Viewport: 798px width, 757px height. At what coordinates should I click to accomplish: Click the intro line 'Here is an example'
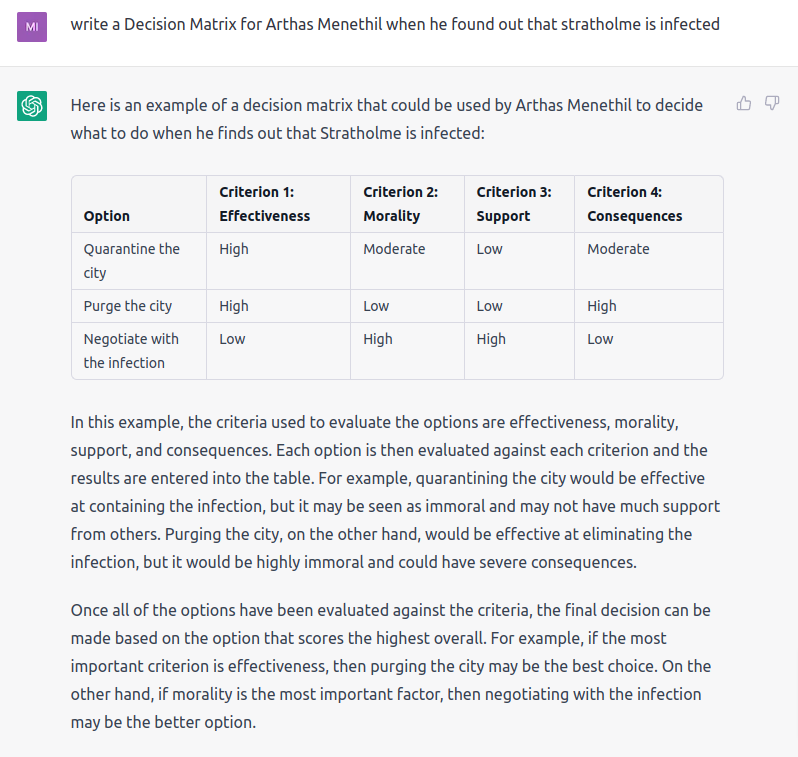coord(387,118)
